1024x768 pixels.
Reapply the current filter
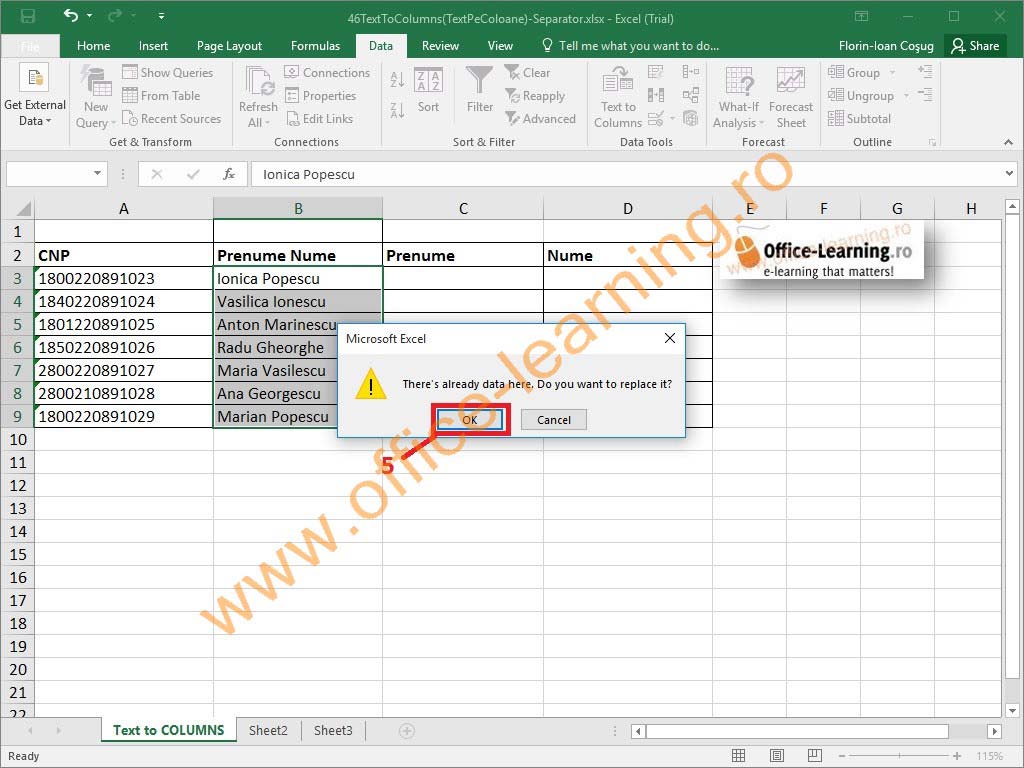[x=535, y=95]
